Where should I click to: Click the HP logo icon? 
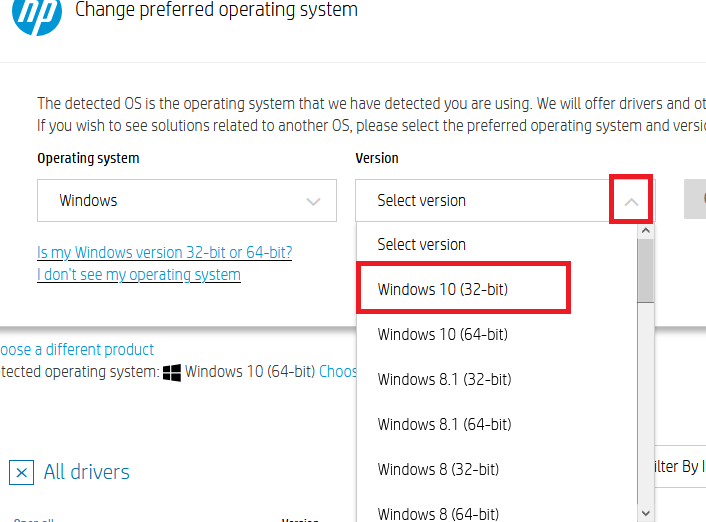[x=37, y=12]
